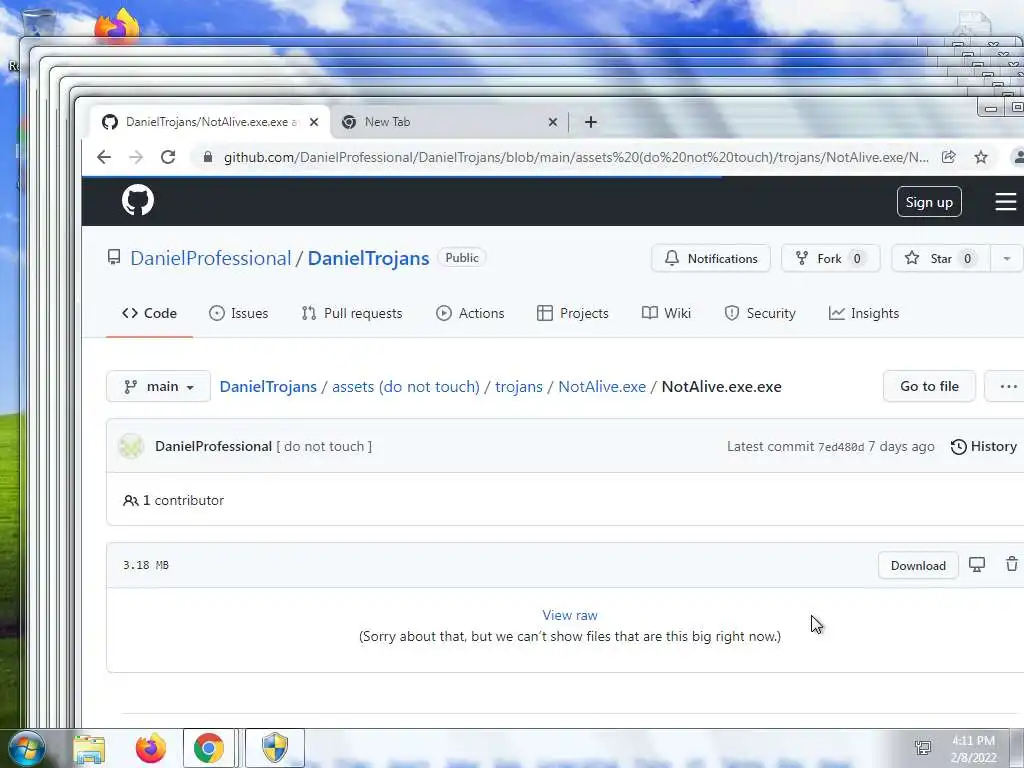Screen dimensions: 1024x768
Task: Click the share page icon in address bar
Action: [x=949, y=157]
